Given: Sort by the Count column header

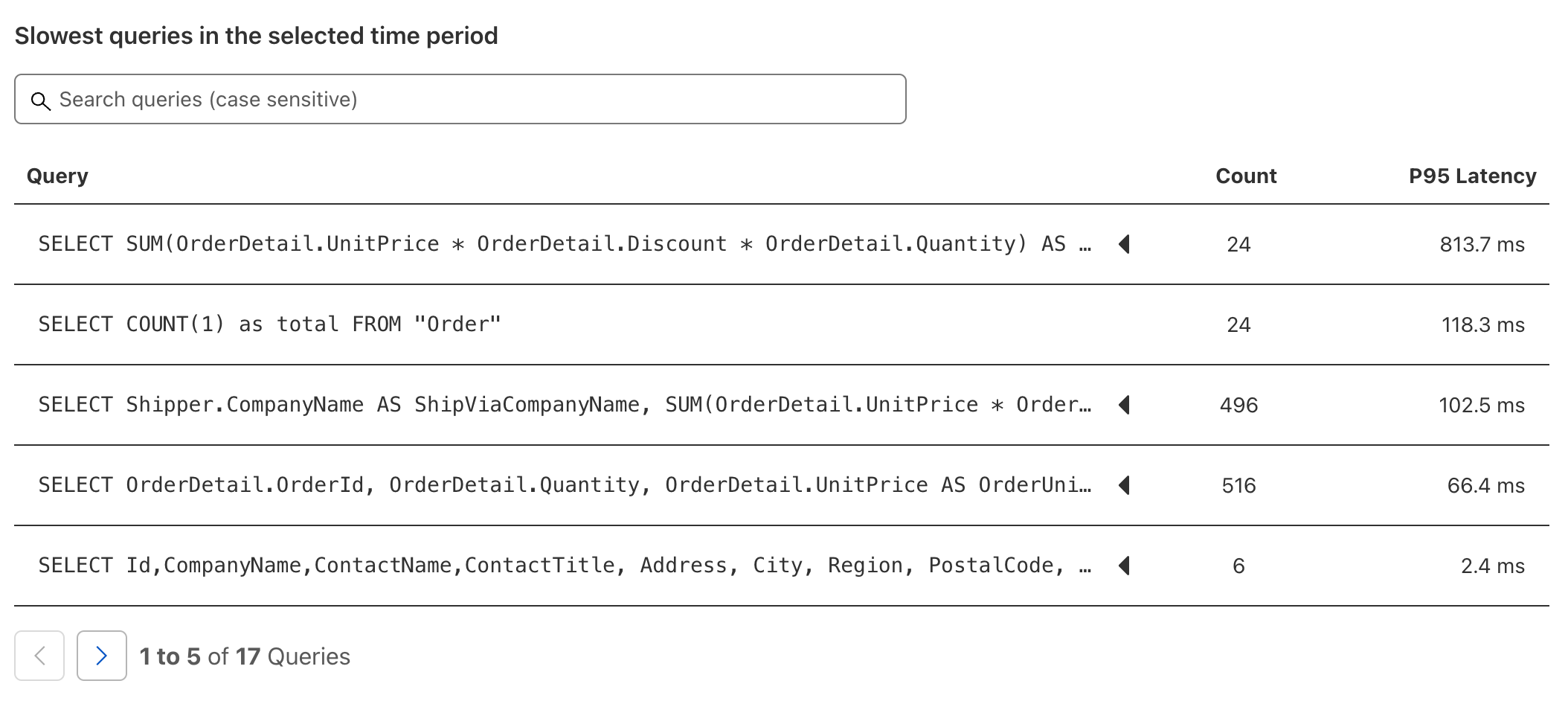Looking at the screenshot, I should point(1246,176).
